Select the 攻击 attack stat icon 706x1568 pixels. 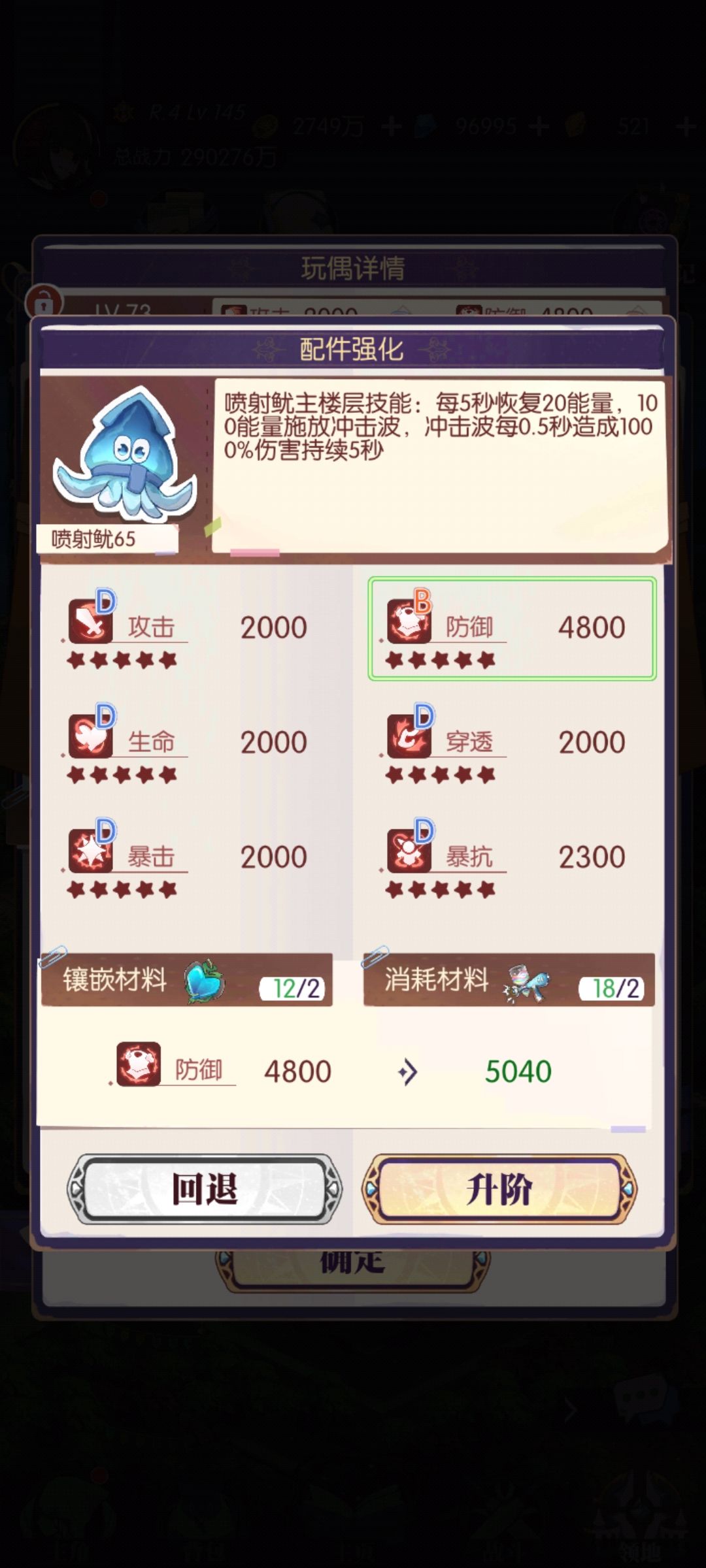click(x=91, y=621)
